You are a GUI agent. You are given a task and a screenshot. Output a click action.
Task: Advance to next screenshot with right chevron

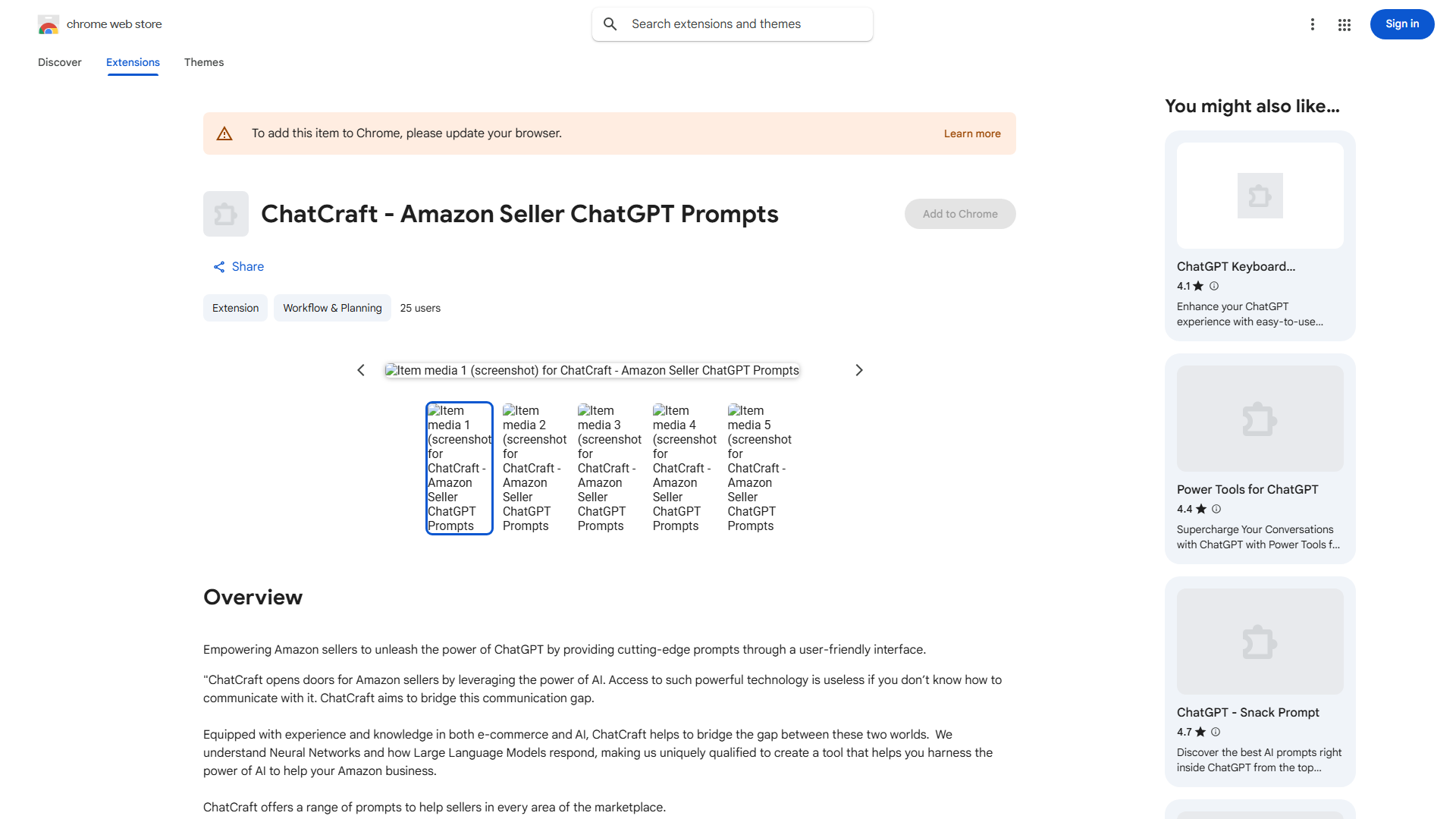click(x=859, y=370)
